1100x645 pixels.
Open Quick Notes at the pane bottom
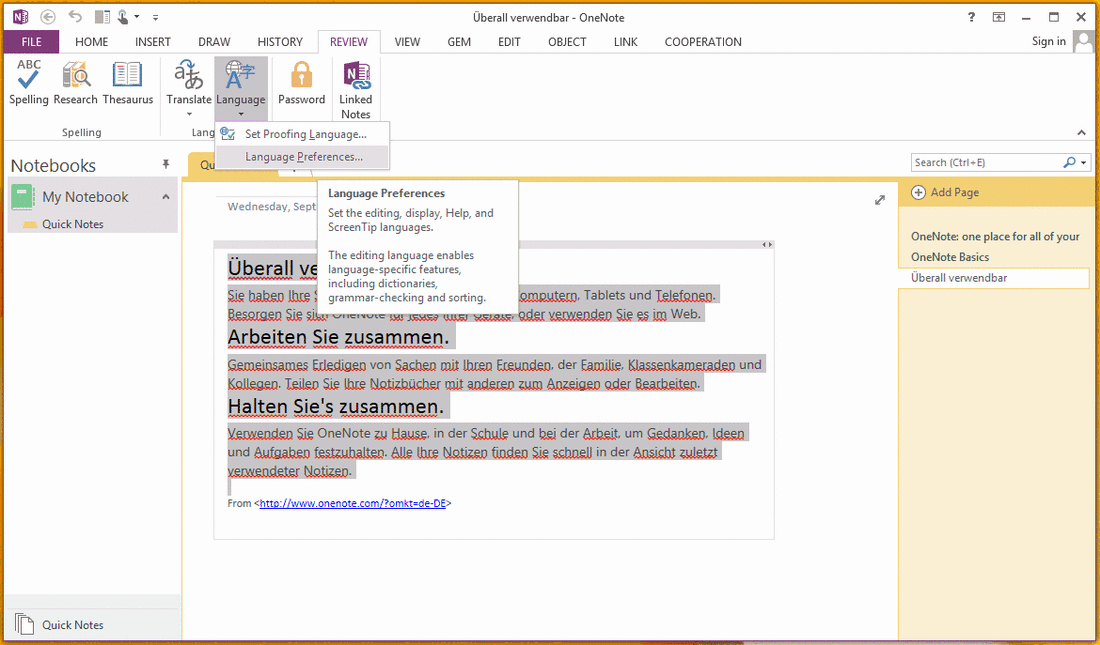point(72,625)
